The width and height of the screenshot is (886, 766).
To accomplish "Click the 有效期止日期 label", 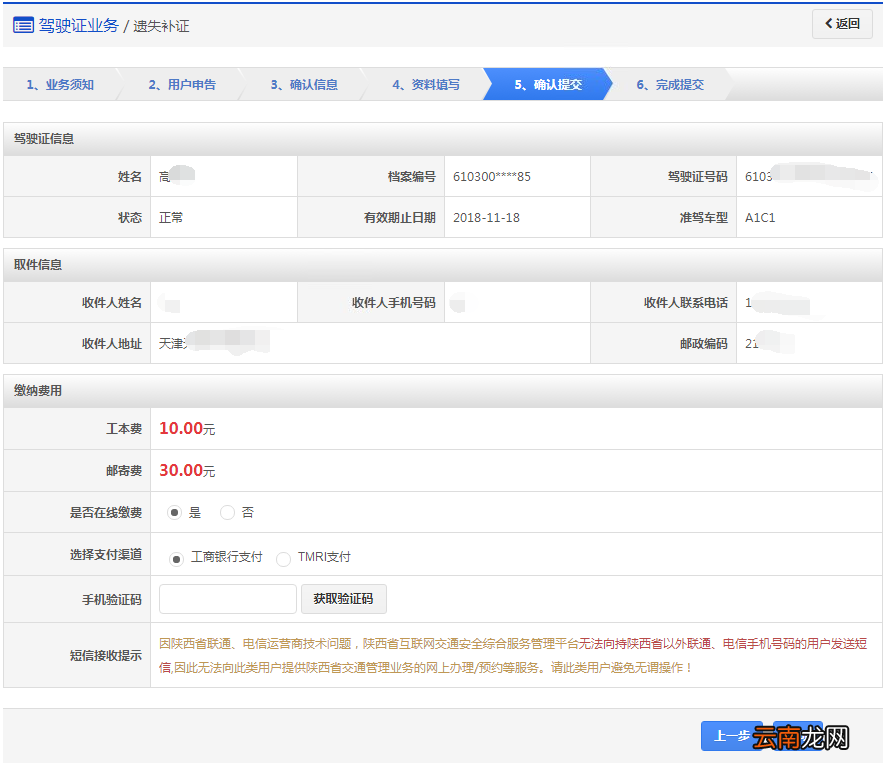I will point(399,218).
